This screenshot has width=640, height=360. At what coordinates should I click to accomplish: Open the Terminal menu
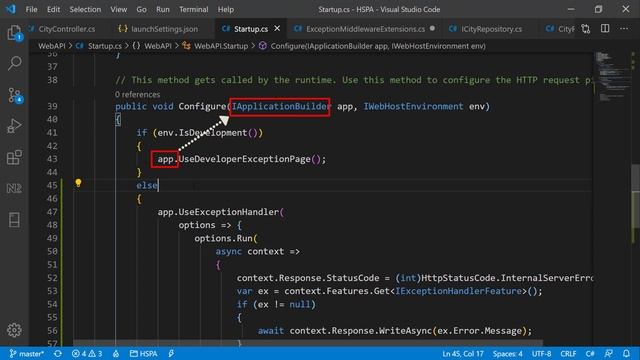(193, 9)
